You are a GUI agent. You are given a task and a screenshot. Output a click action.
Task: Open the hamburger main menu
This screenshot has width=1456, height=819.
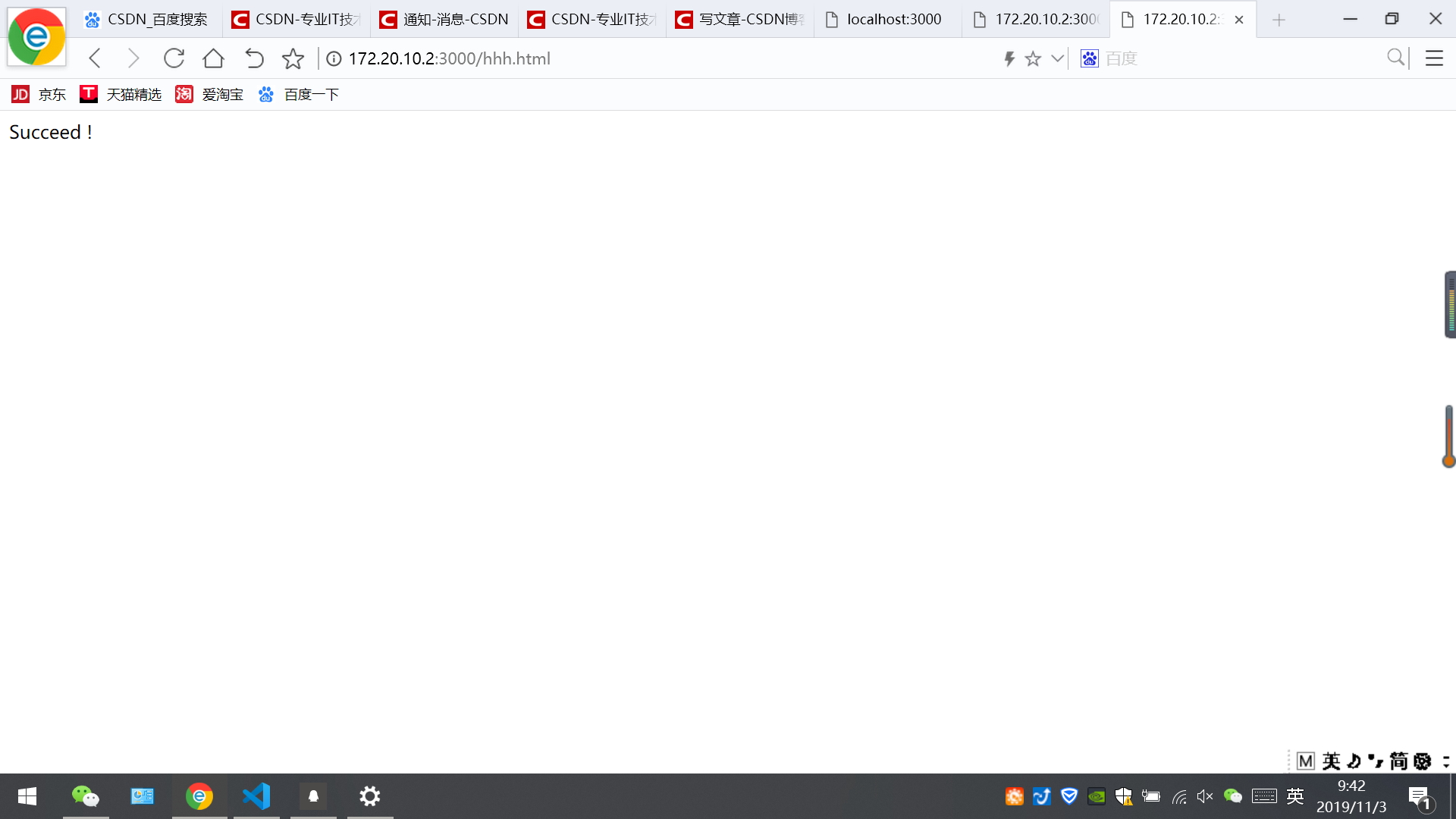click(x=1434, y=58)
